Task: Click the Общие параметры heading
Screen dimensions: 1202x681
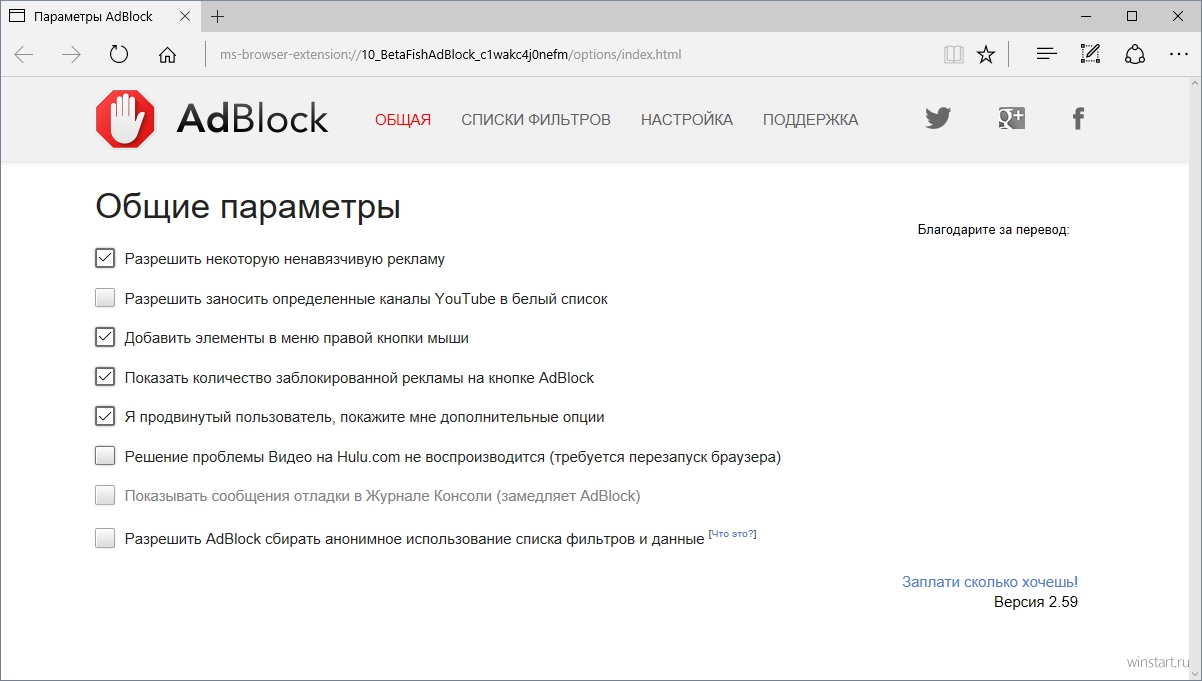Action: click(248, 208)
